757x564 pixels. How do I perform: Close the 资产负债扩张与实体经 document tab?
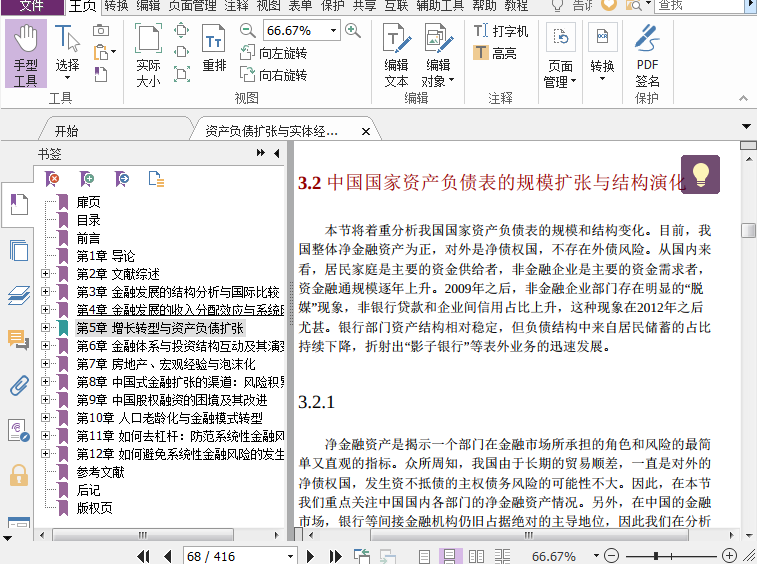[x=366, y=131]
